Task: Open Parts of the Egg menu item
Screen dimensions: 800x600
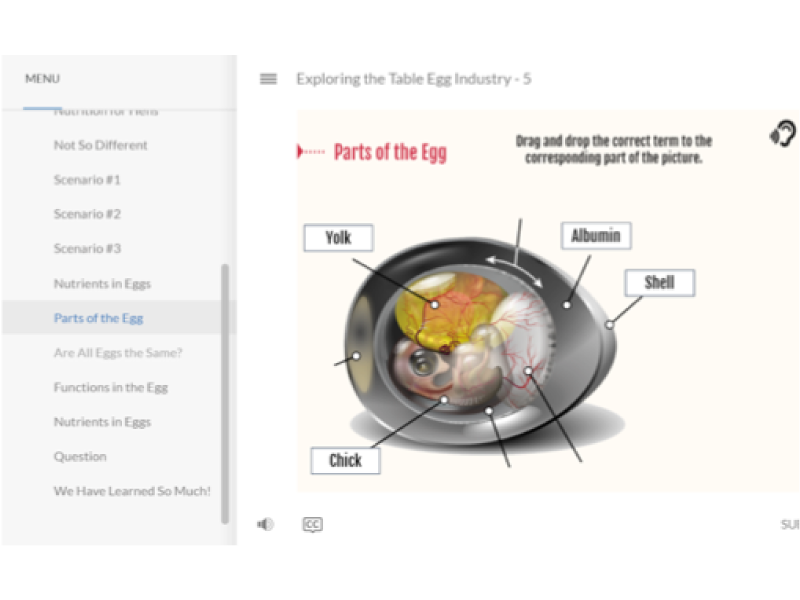Action: 98,318
